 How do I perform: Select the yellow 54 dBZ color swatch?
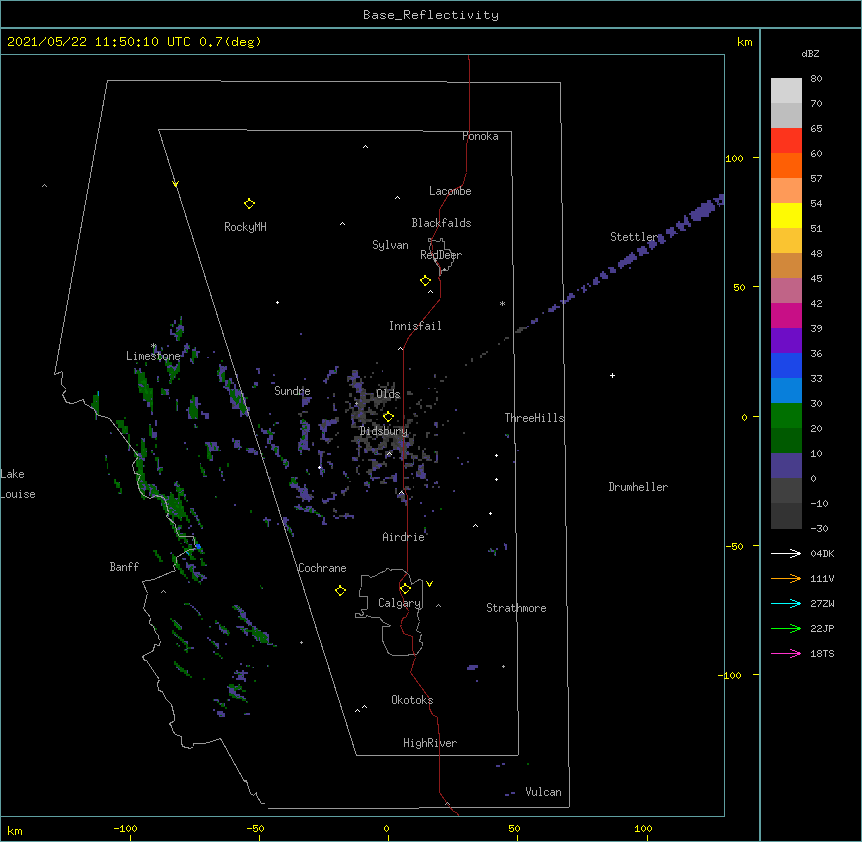pos(786,215)
